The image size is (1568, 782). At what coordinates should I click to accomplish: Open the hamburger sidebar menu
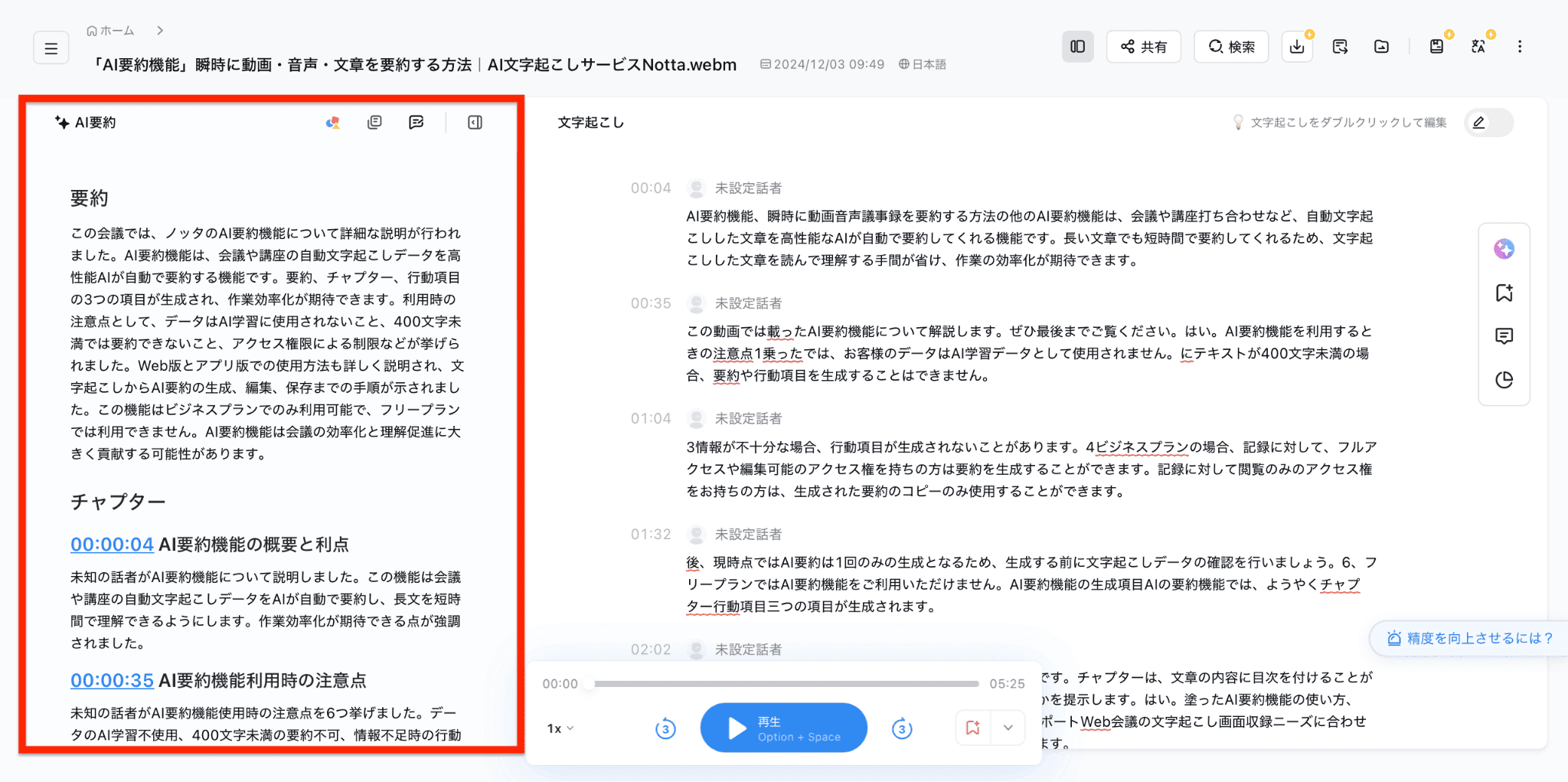pos(51,48)
